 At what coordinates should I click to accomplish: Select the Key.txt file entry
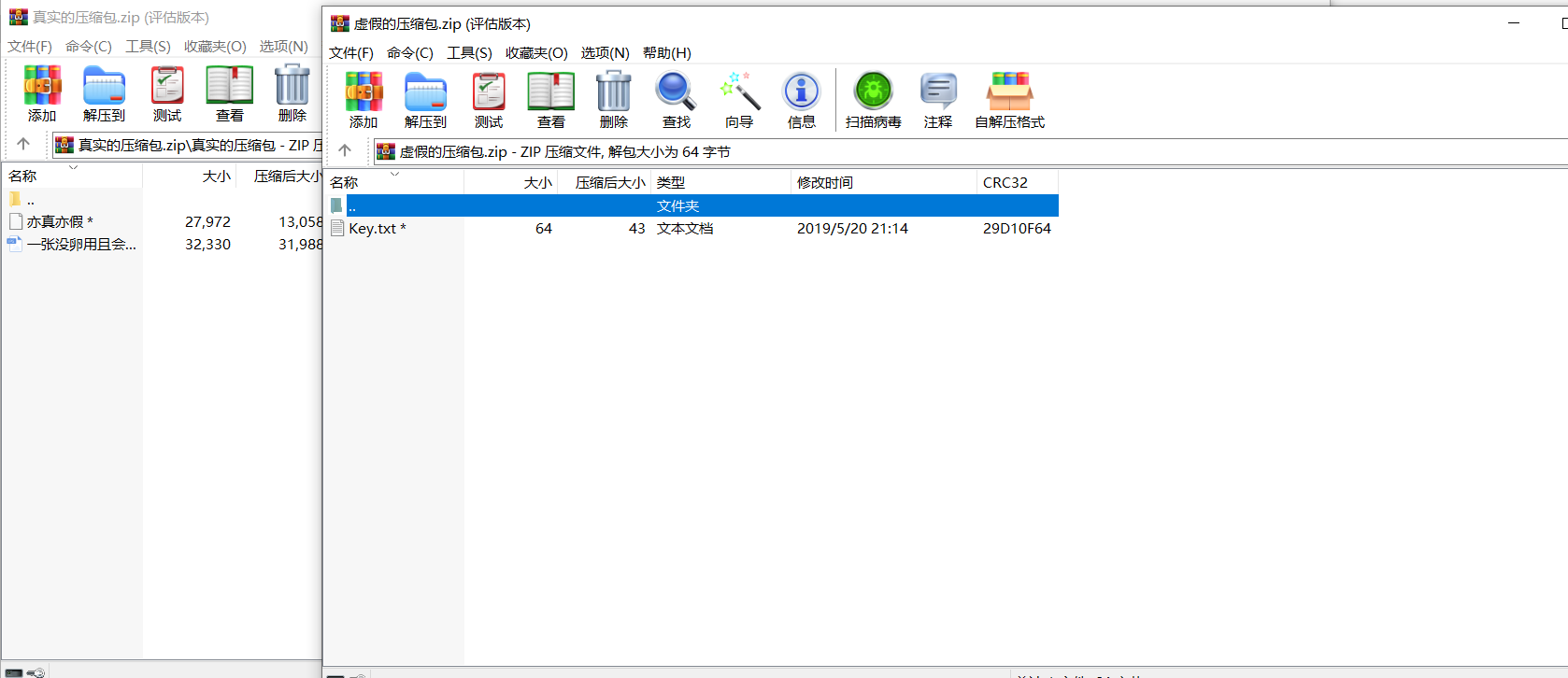pos(372,229)
